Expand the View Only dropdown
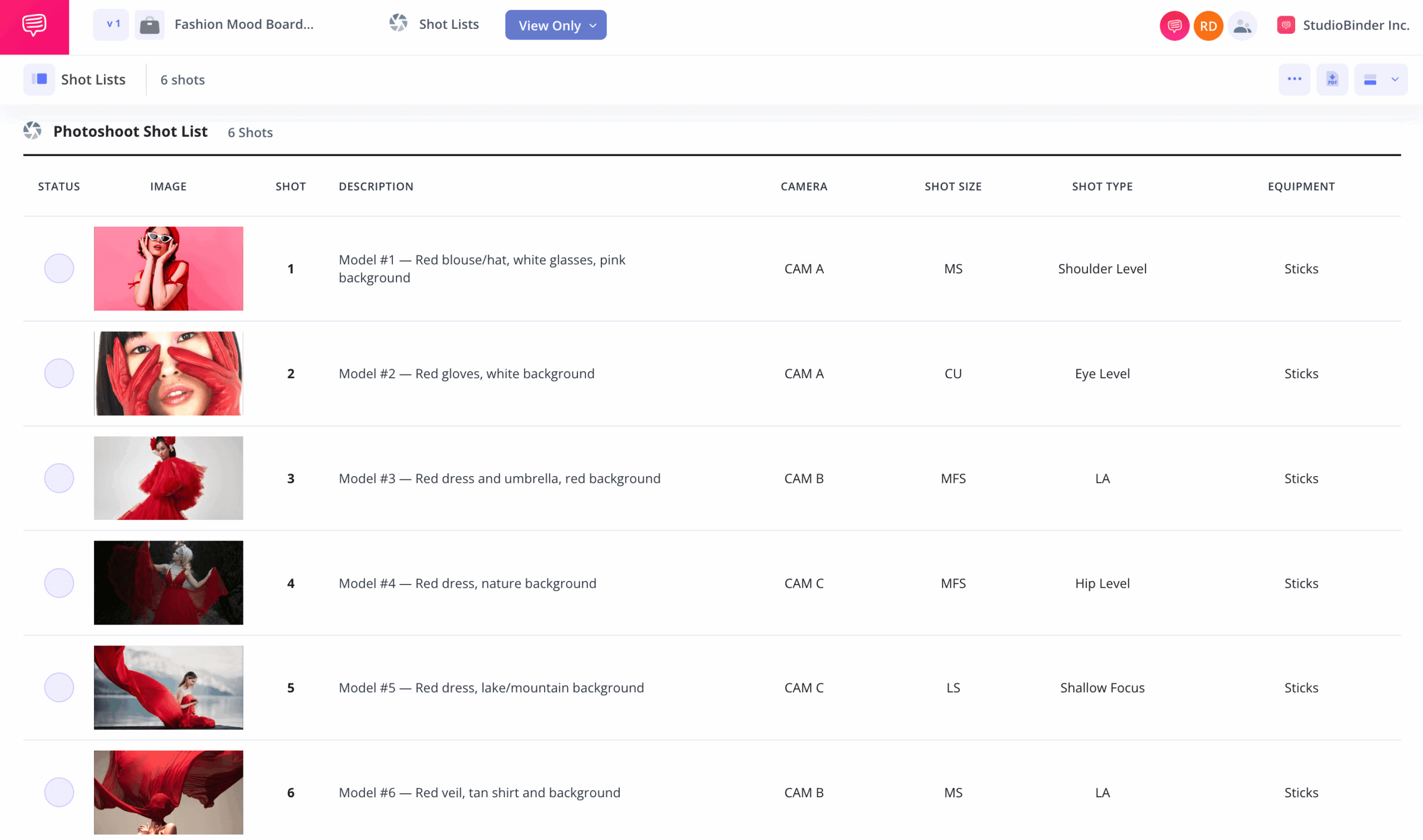The width and height of the screenshot is (1423, 840). tap(555, 26)
